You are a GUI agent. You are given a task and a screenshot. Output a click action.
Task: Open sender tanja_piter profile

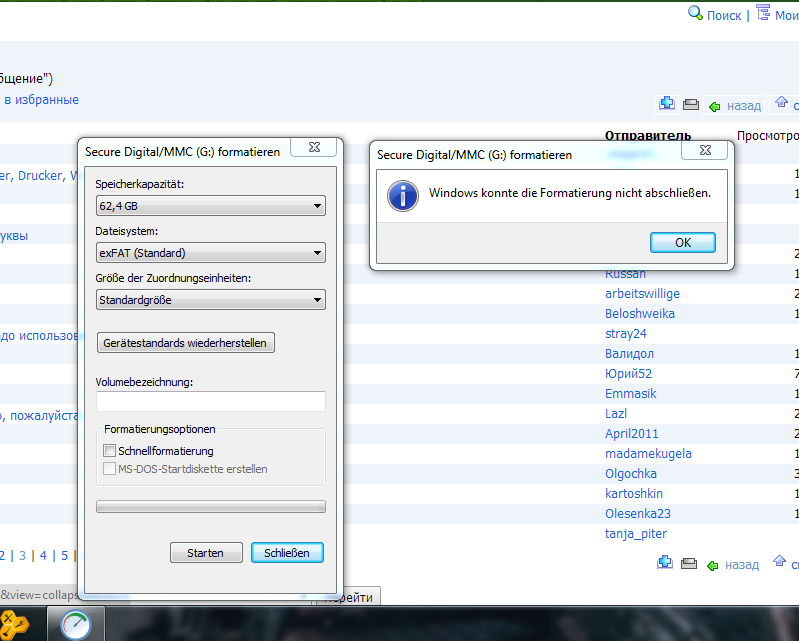click(x=635, y=534)
